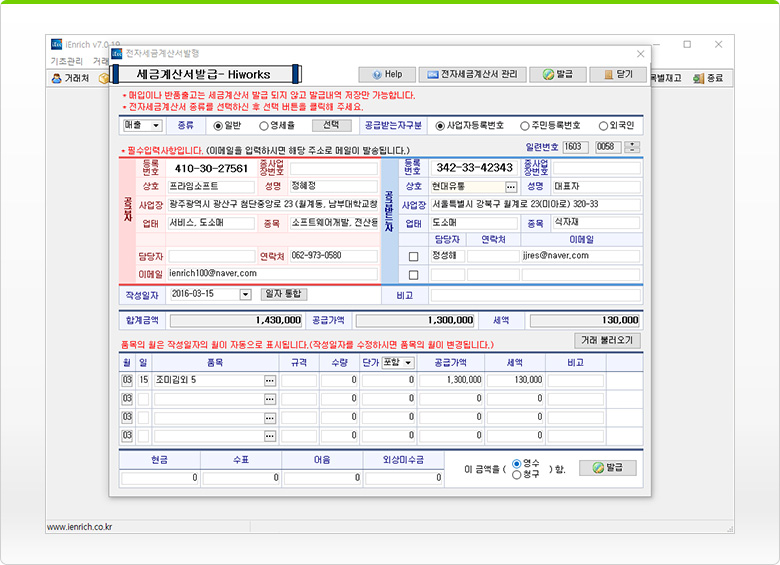Click the 공급가액 total field 1,300,000
The image size is (780, 565).
415,321
